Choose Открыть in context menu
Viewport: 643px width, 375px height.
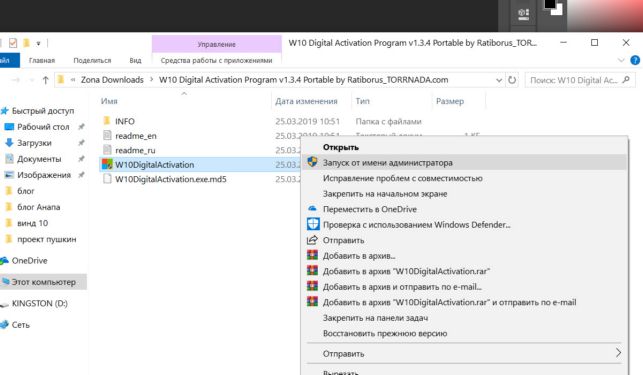(x=341, y=147)
